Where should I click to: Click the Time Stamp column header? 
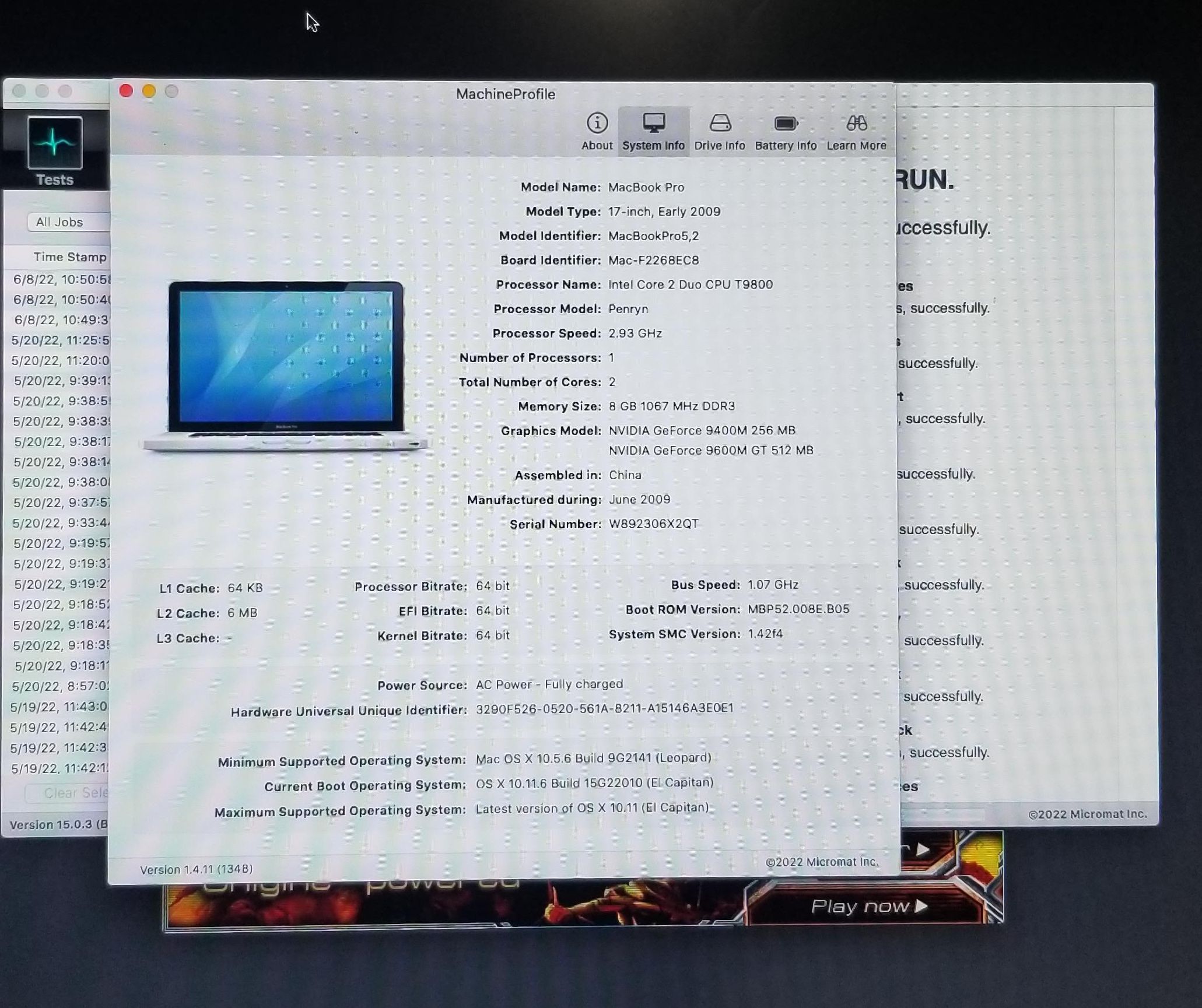tap(69, 257)
